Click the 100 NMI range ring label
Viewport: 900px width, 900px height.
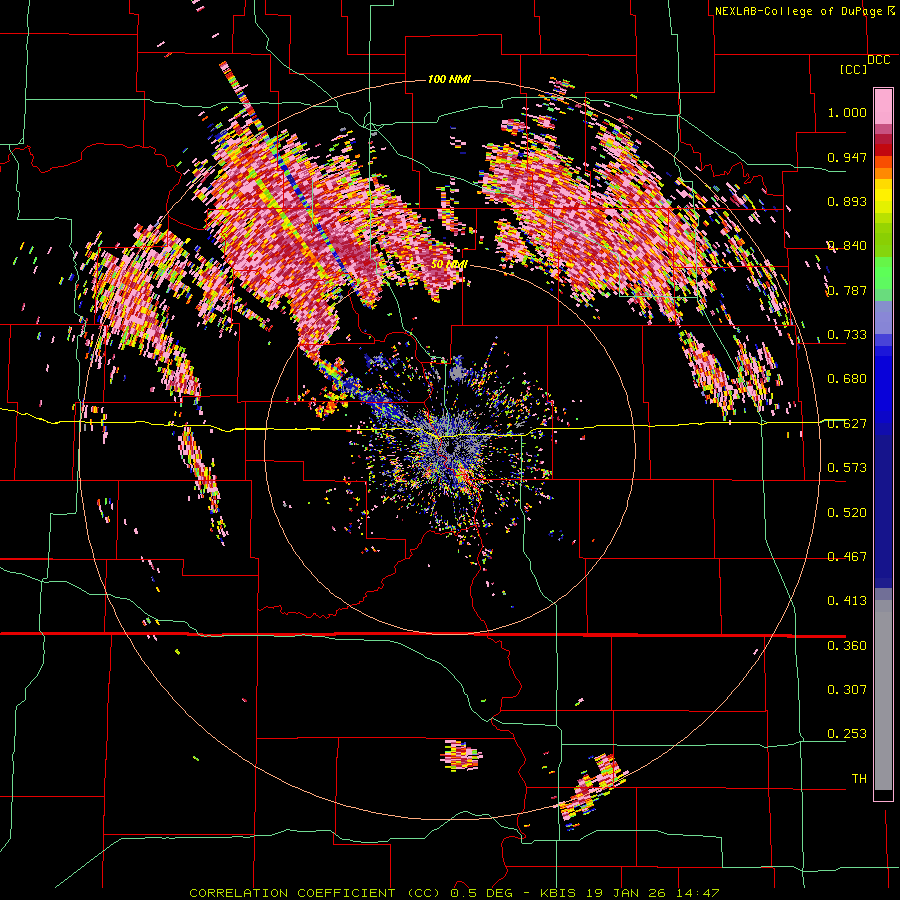(449, 79)
